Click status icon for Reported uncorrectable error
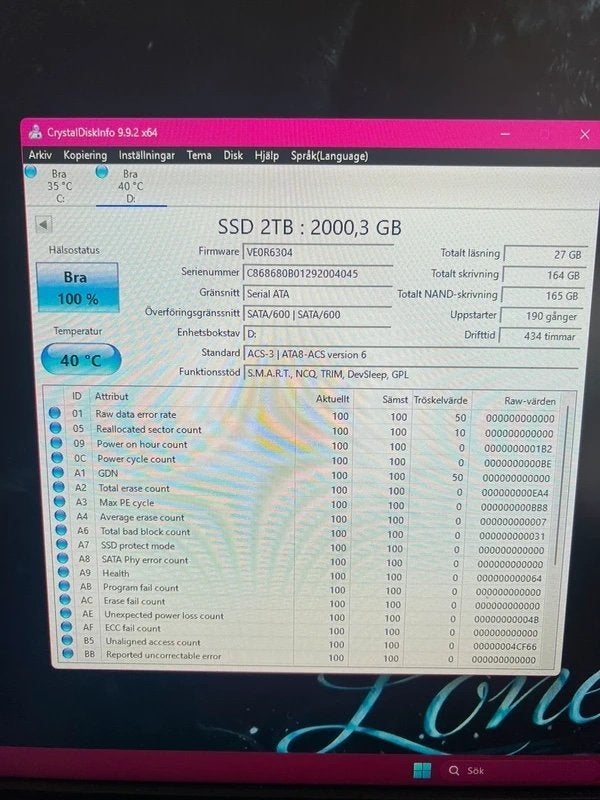 68,654
